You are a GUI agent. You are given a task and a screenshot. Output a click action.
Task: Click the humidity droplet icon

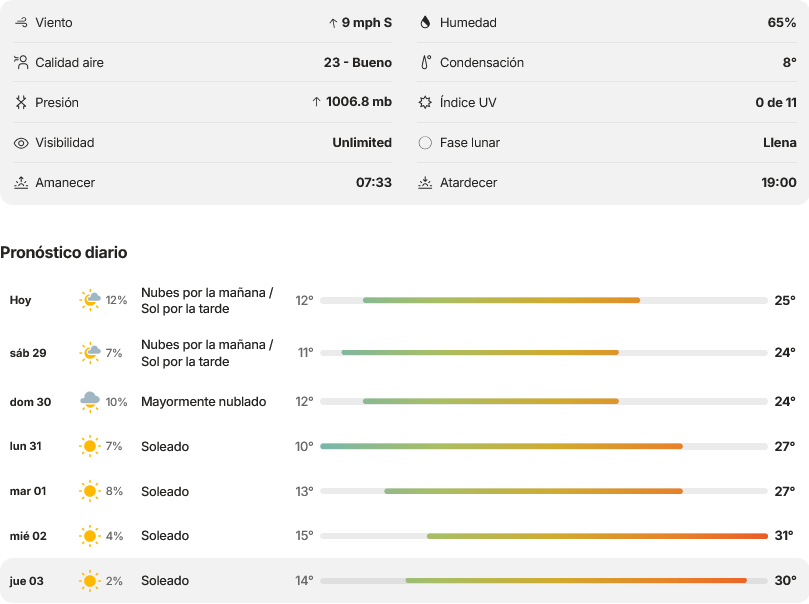click(x=425, y=22)
